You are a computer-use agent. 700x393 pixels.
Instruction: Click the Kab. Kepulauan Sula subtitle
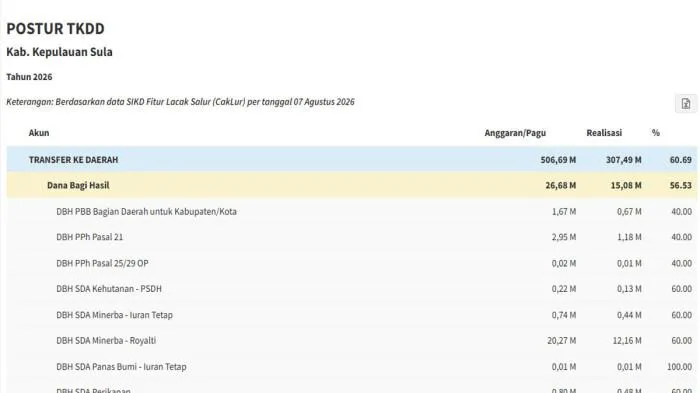pos(59,52)
